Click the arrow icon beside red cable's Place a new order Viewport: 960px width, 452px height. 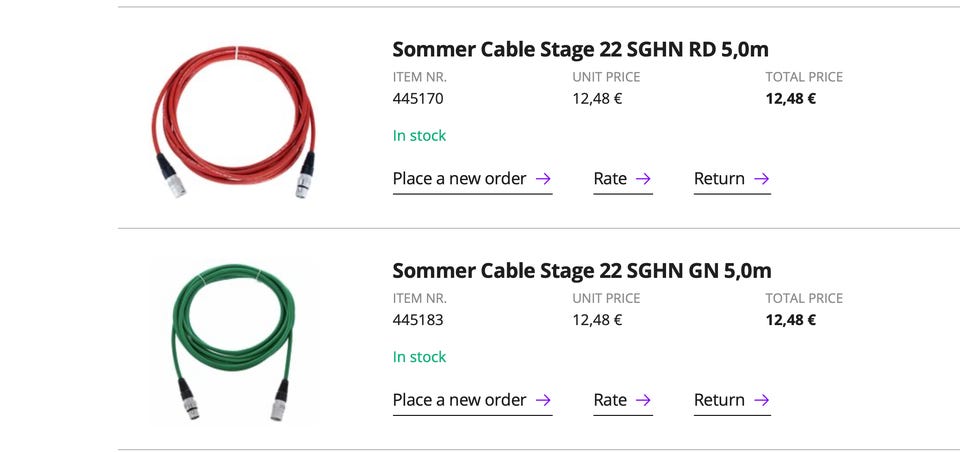tap(543, 179)
